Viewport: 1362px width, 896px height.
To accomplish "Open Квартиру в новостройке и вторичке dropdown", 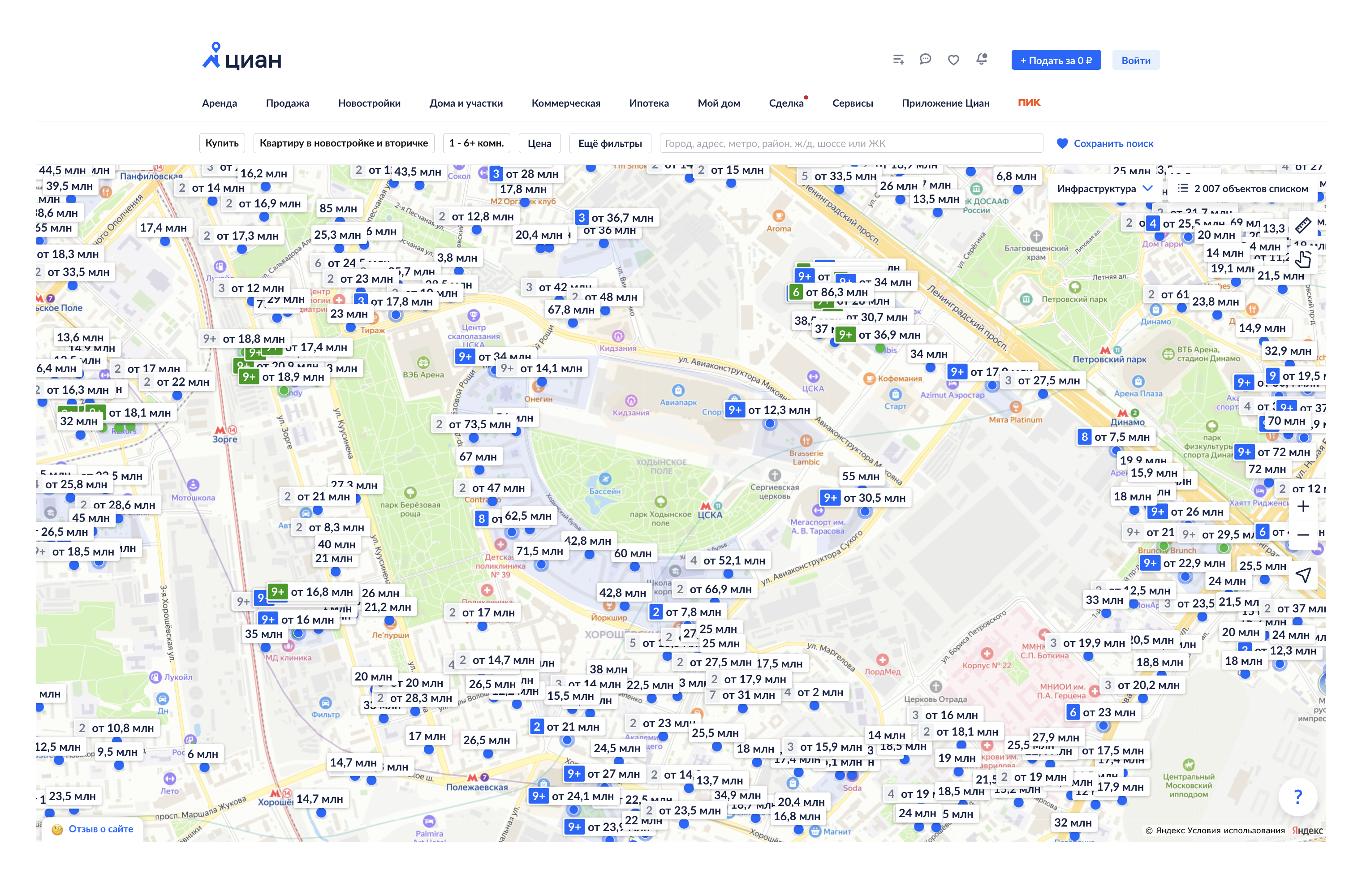I will (x=343, y=143).
